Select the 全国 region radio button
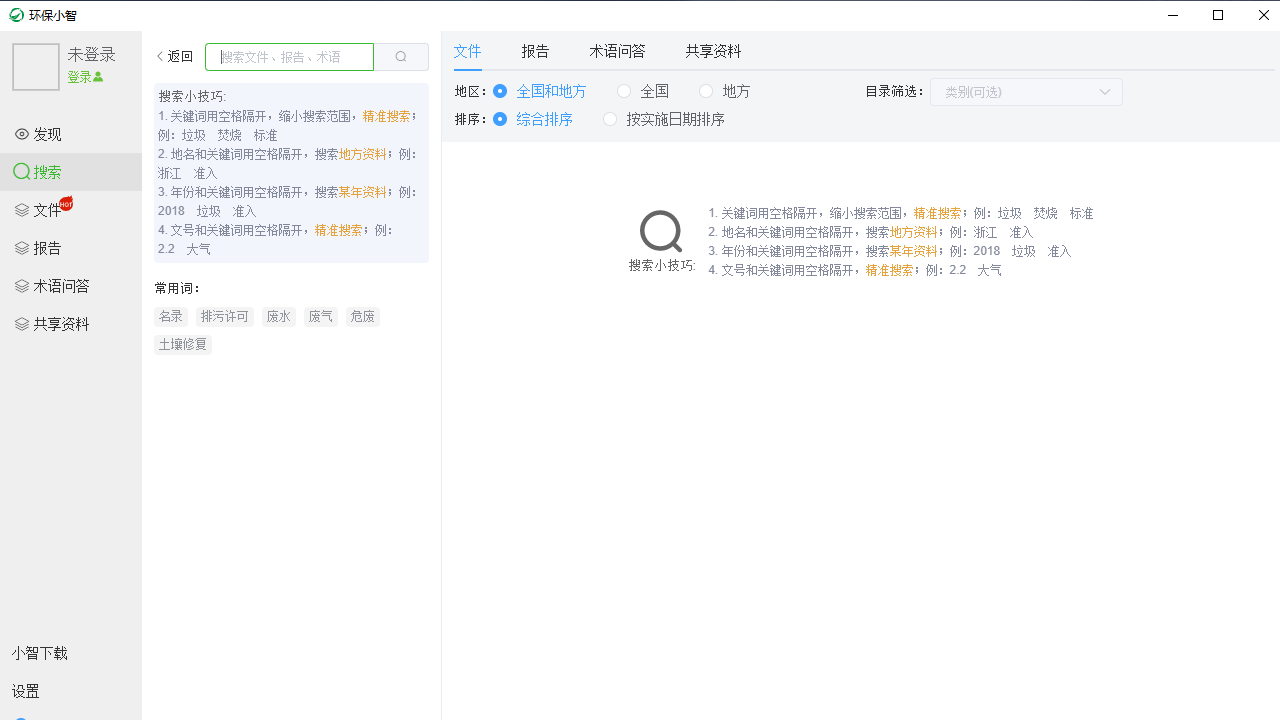Screen dimensions: 1280x720 tap(623, 90)
